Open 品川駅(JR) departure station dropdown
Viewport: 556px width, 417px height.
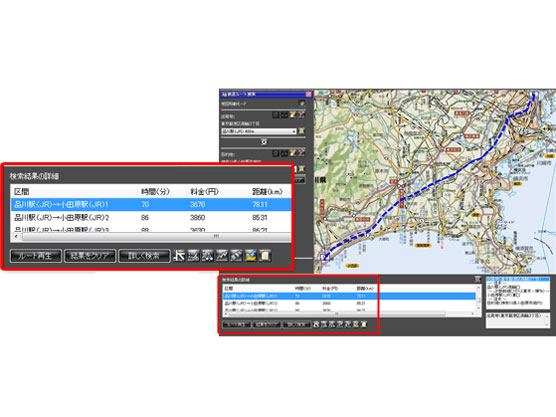[258, 131]
